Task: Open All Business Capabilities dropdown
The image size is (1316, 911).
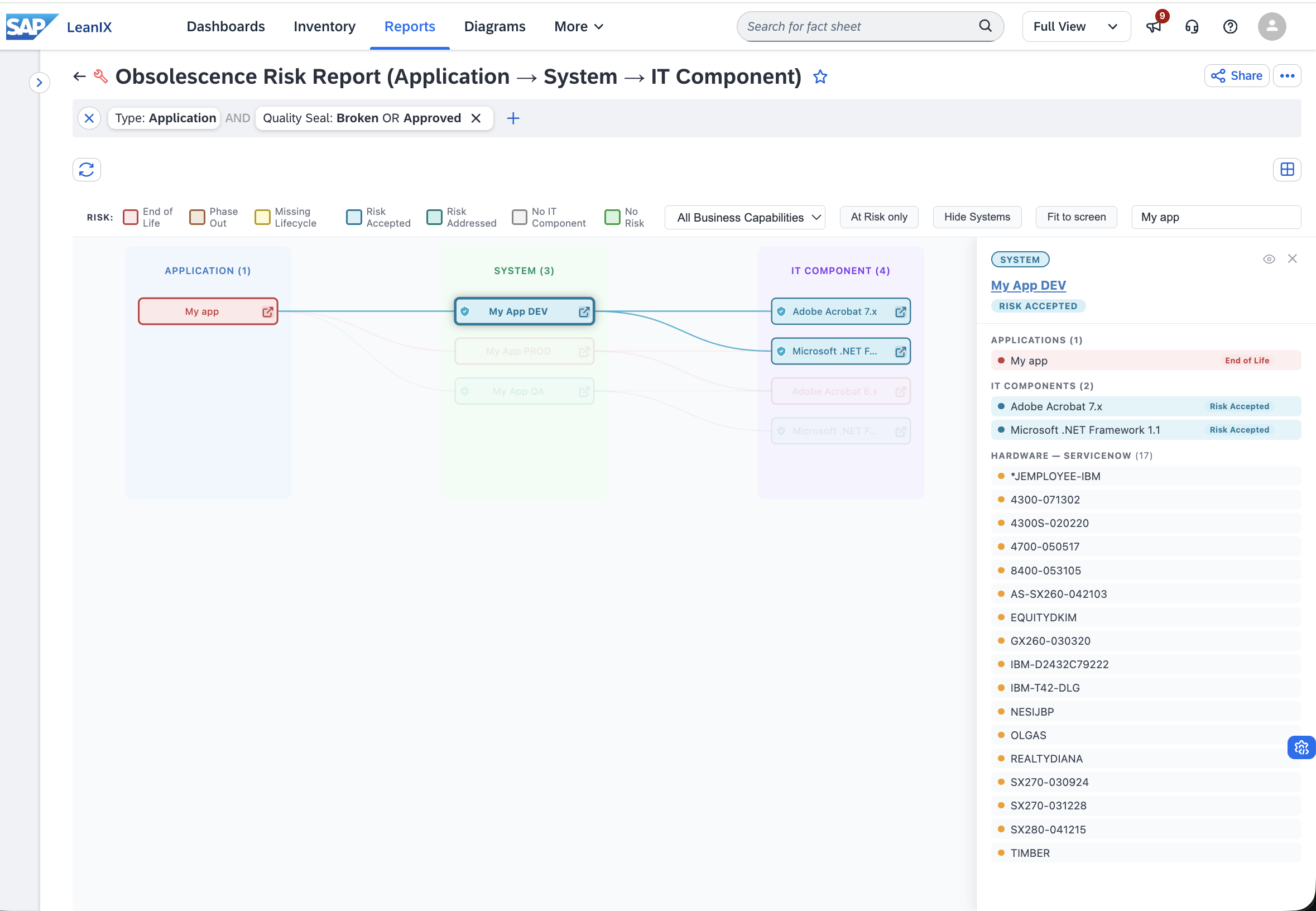Action: (x=745, y=218)
